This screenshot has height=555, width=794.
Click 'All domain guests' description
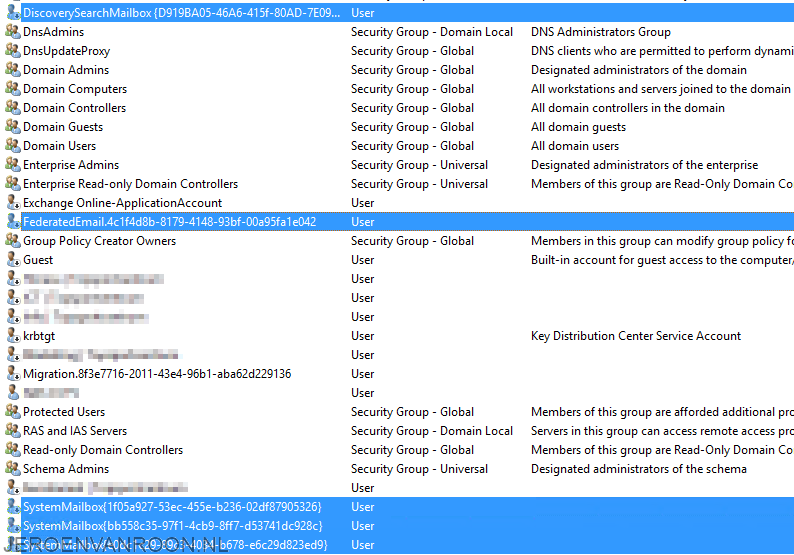coord(578,127)
